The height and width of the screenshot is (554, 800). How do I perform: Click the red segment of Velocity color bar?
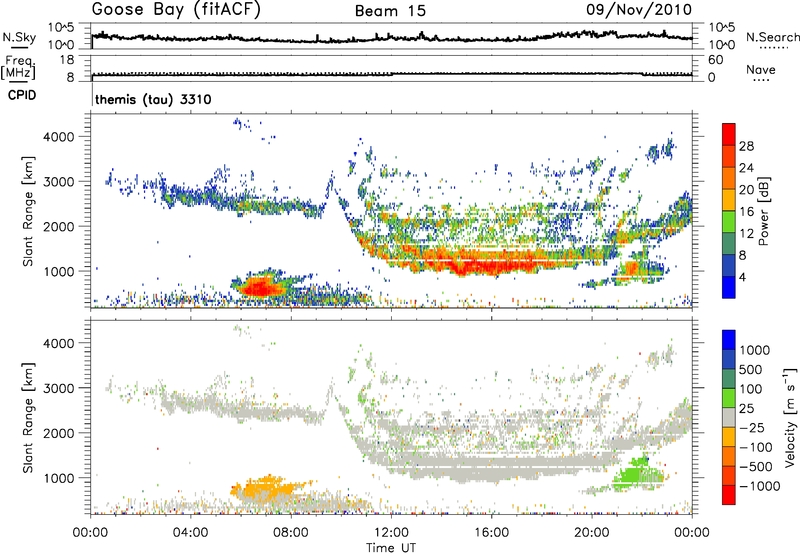tap(729, 495)
